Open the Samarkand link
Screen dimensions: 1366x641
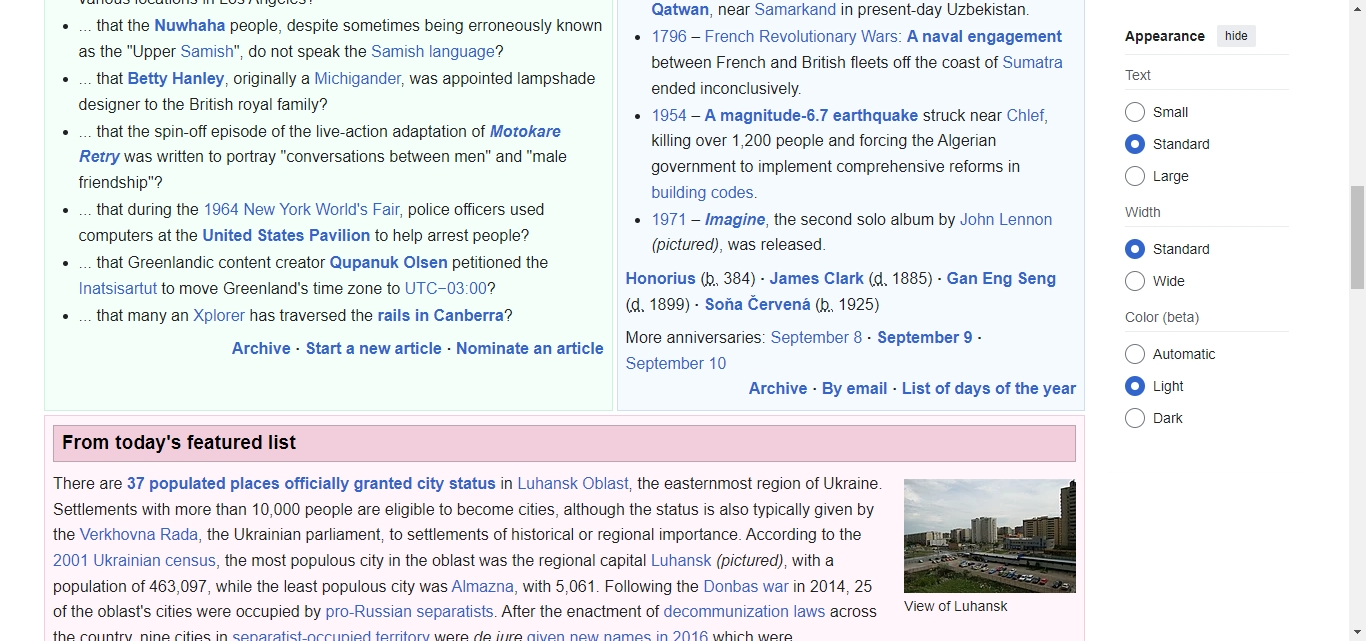click(796, 9)
